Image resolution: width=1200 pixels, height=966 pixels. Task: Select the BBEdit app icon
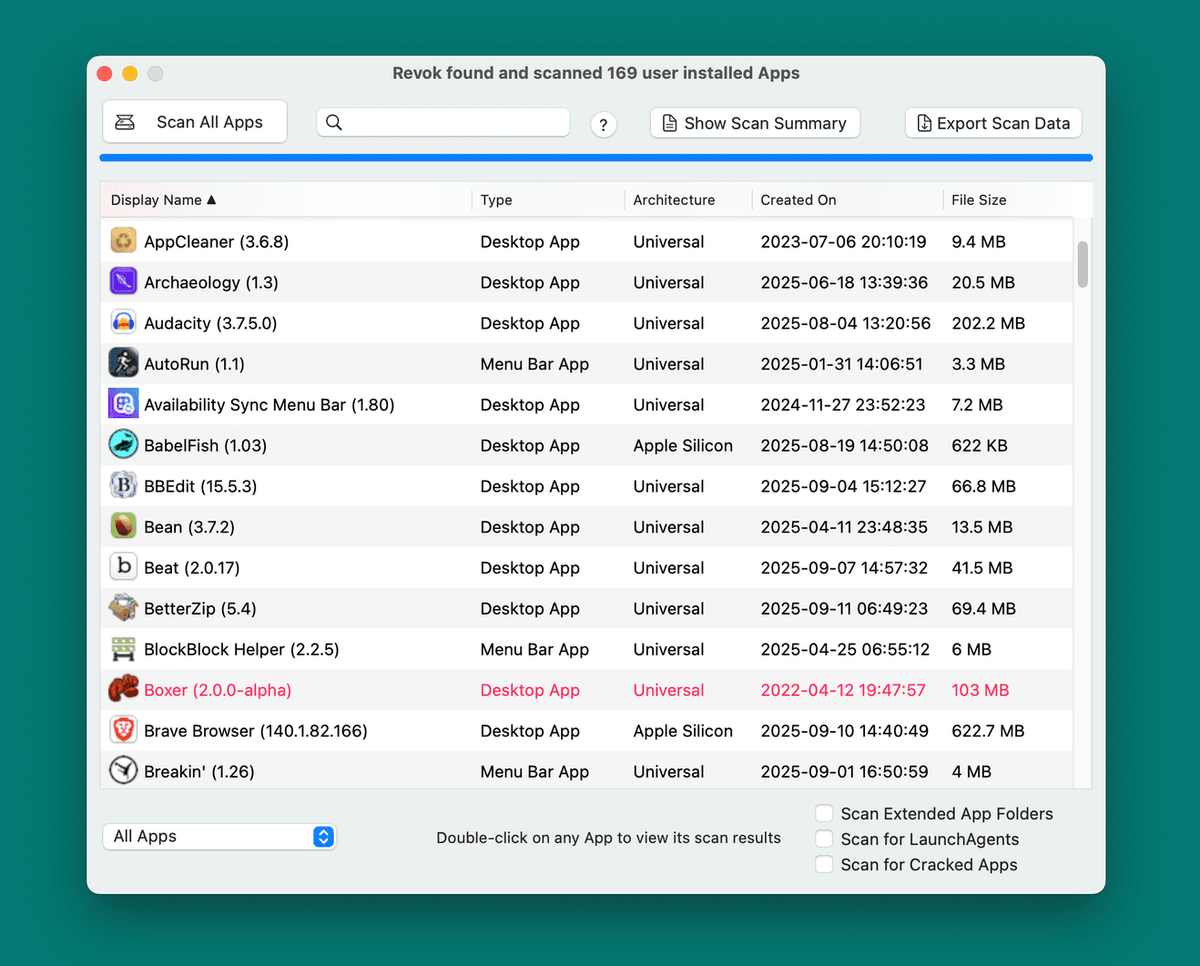pos(123,486)
